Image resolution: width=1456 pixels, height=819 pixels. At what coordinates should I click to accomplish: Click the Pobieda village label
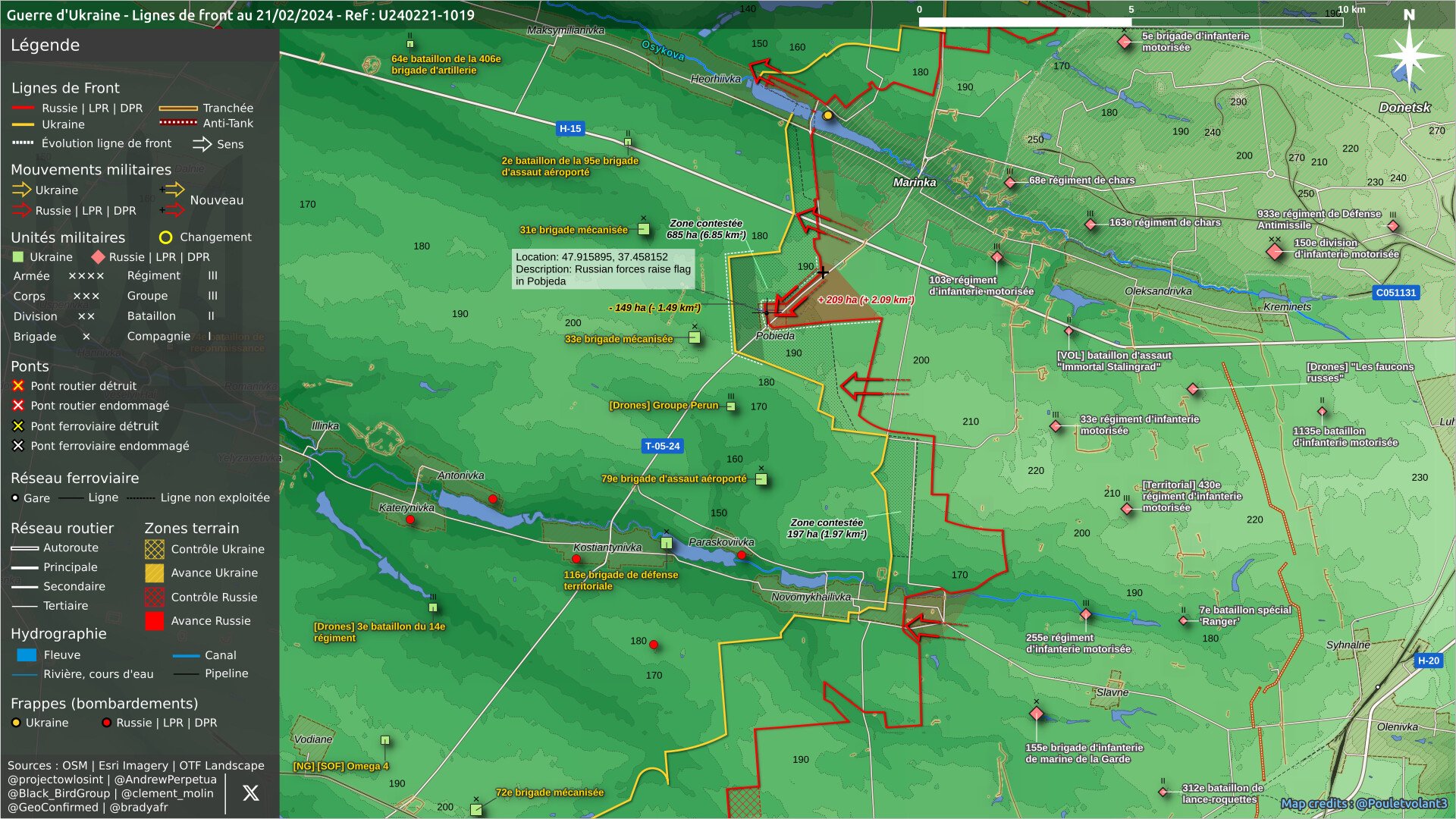(775, 336)
